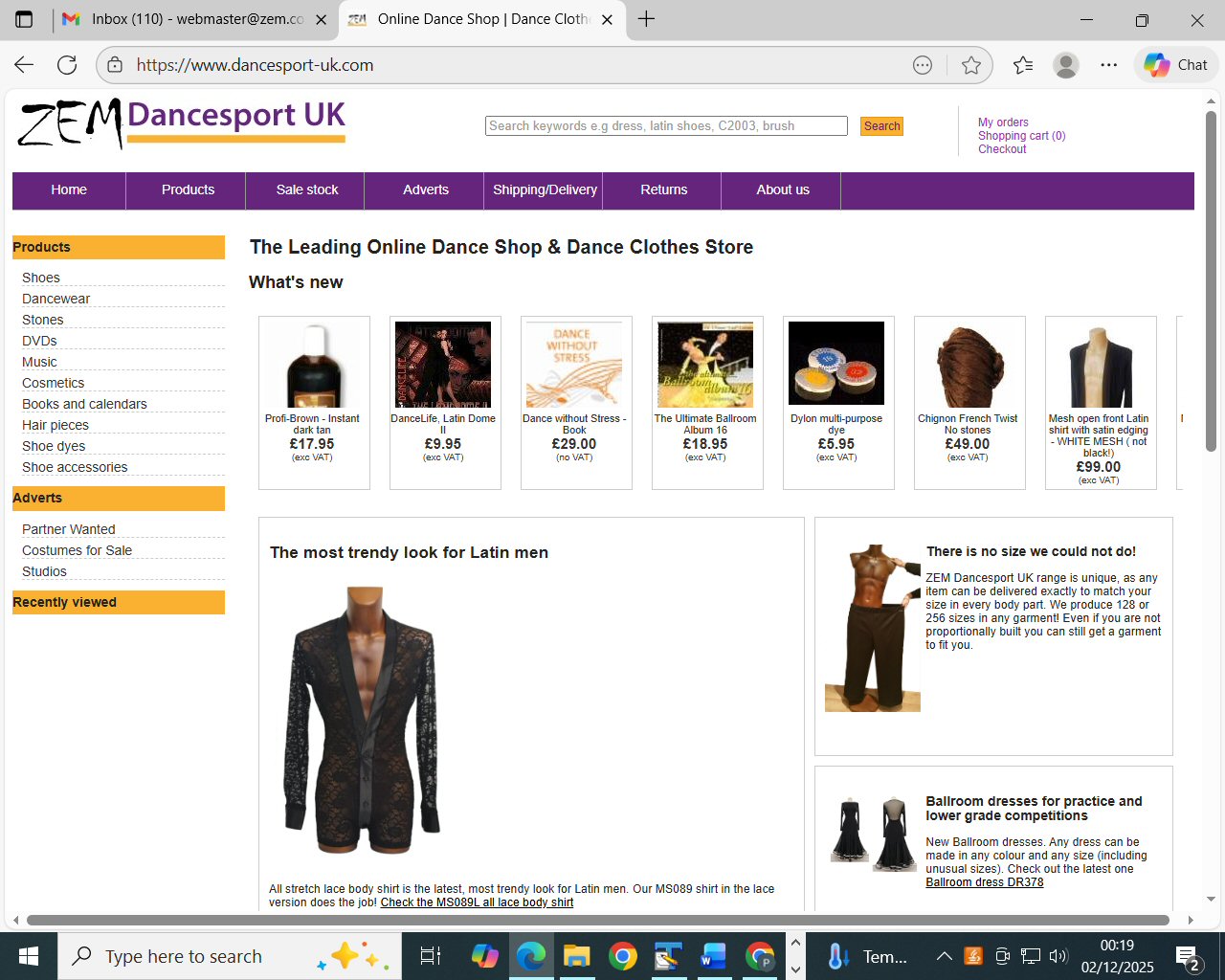Image resolution: width=1225 pixels, height=980 pixels.
Task: Click the favorites star in the address bar
Action: point(971,65)
